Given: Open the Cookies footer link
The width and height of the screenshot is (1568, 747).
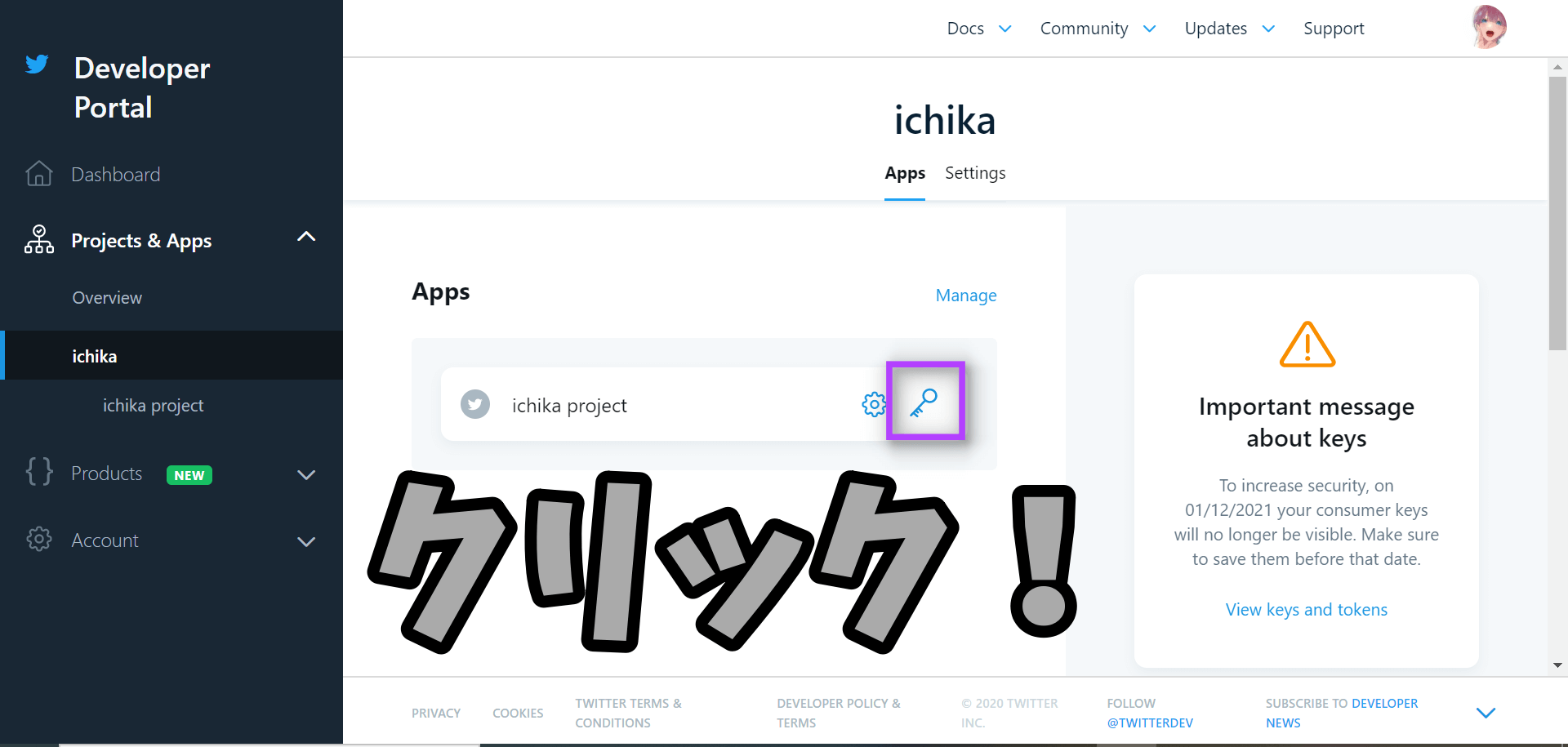Looking at the screenshot, I should (518, 714).
